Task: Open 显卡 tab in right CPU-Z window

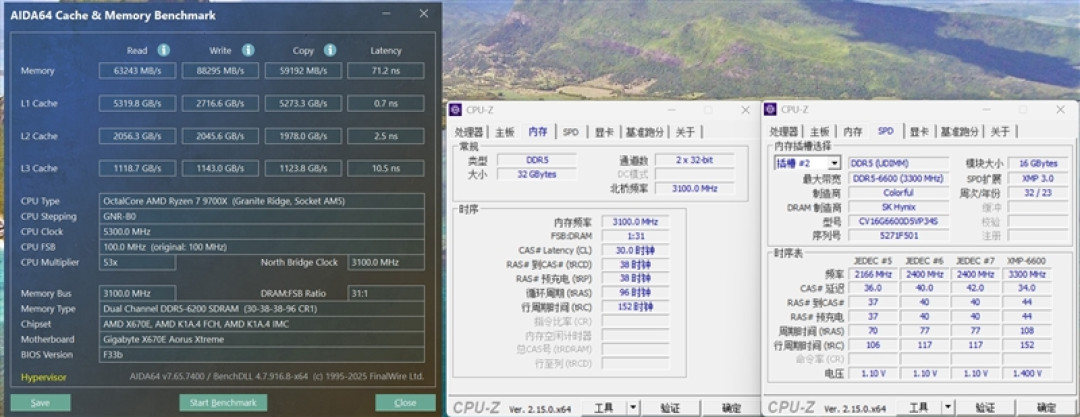Action: [919, 132]
